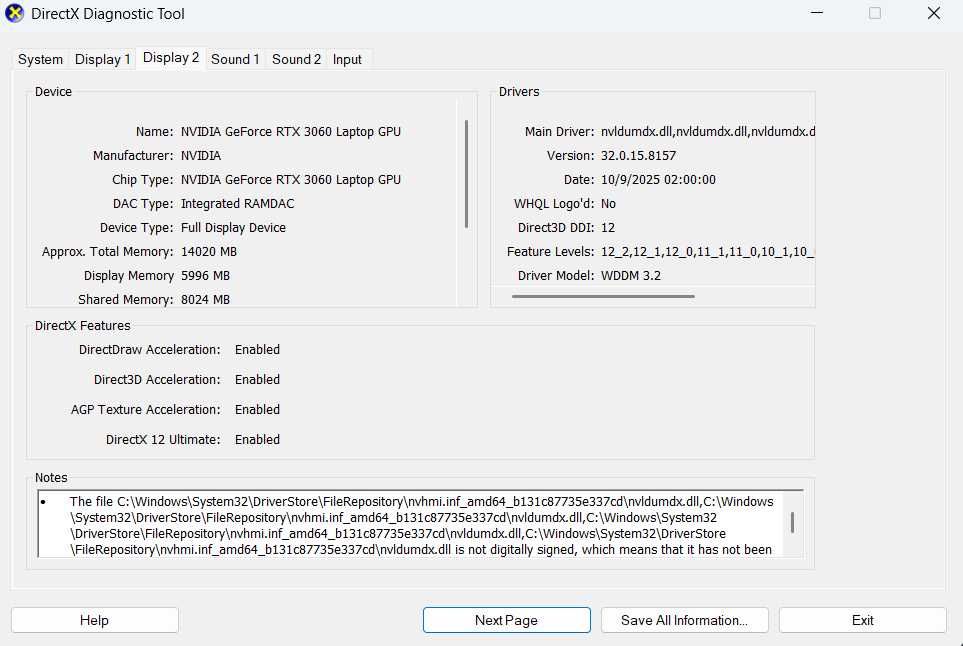Viewport: 963px width, 646px height.
Task: Click the Integrated RAMDAC value
Action: pyautogui.click(x=238, y=203)
